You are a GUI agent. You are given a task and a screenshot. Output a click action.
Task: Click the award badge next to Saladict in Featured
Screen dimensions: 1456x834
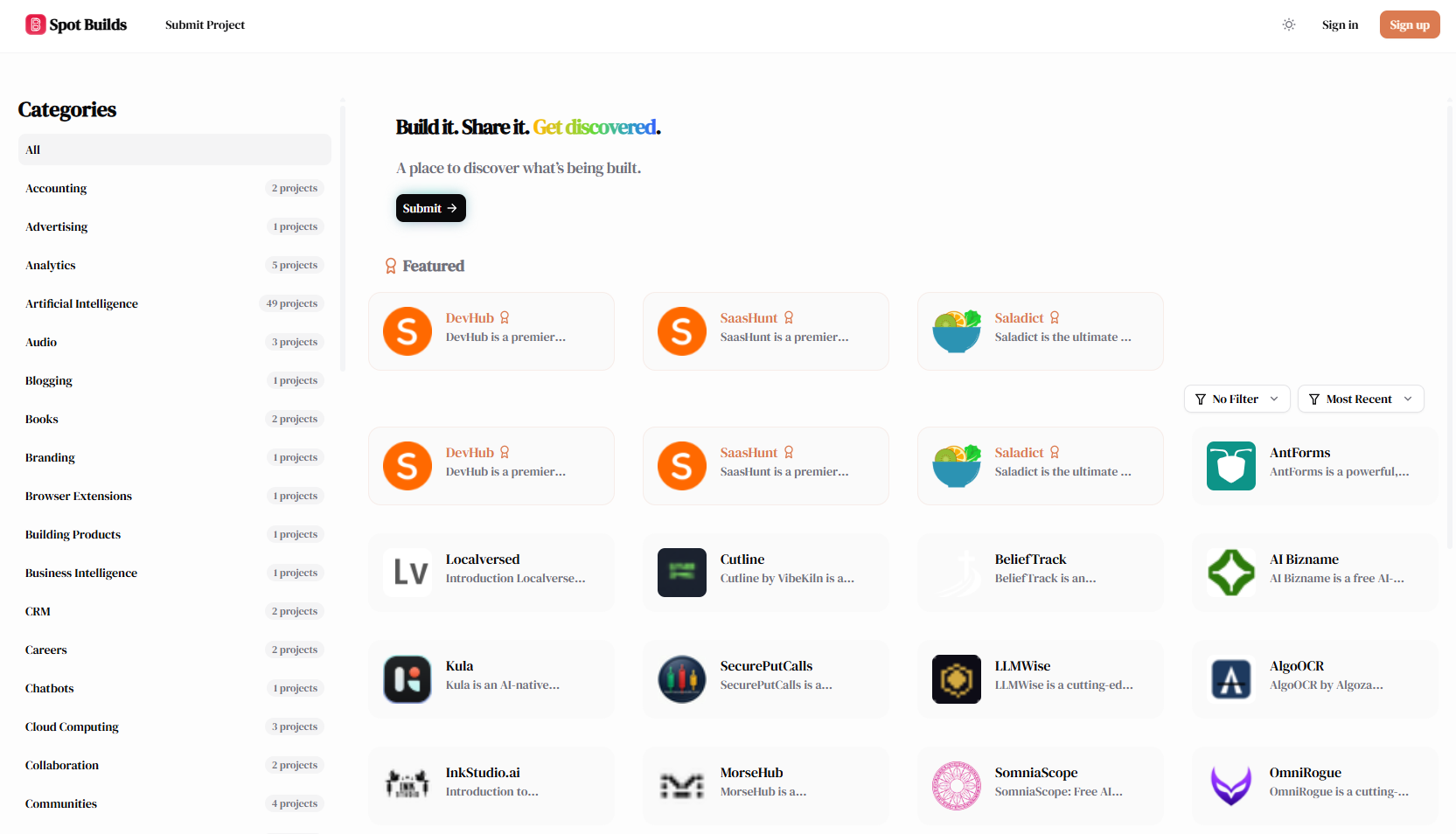(x=1055, y=317)
